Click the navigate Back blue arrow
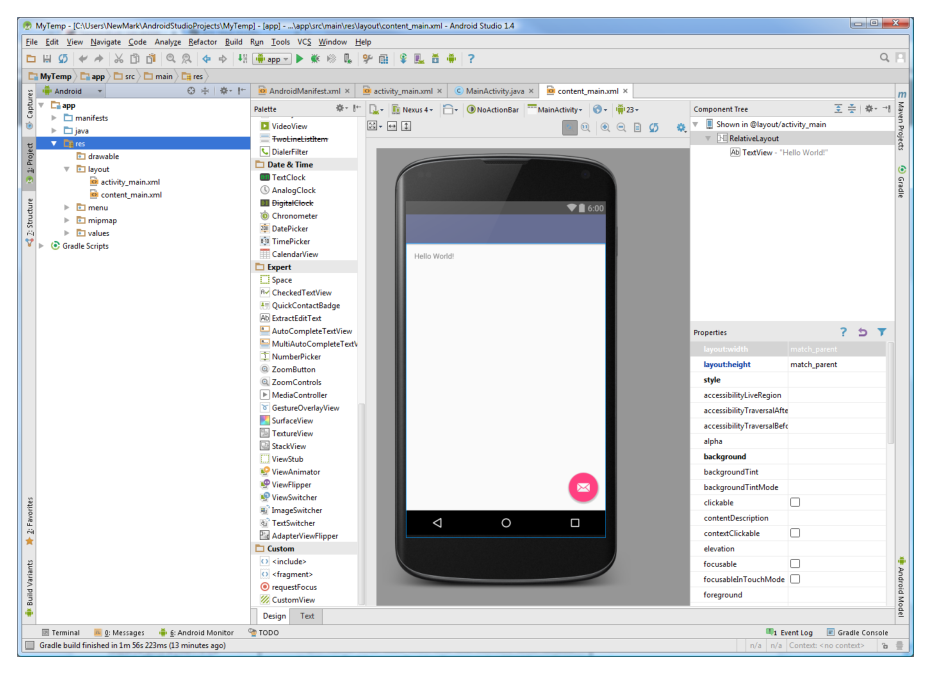 [206, 59]
